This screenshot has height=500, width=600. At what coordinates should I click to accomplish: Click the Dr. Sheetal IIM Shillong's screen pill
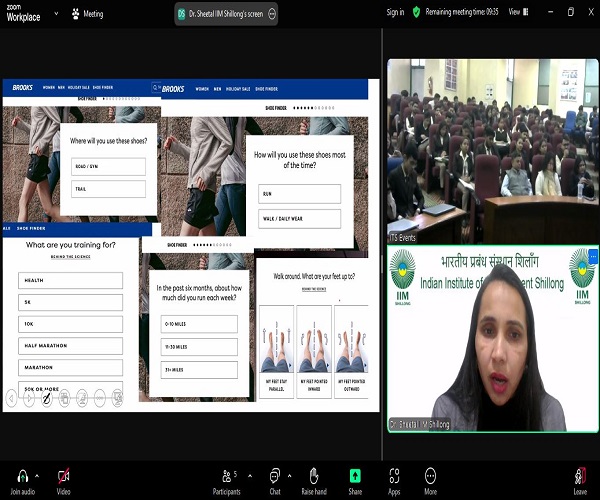pyautogui.click(x=226, y=14)
